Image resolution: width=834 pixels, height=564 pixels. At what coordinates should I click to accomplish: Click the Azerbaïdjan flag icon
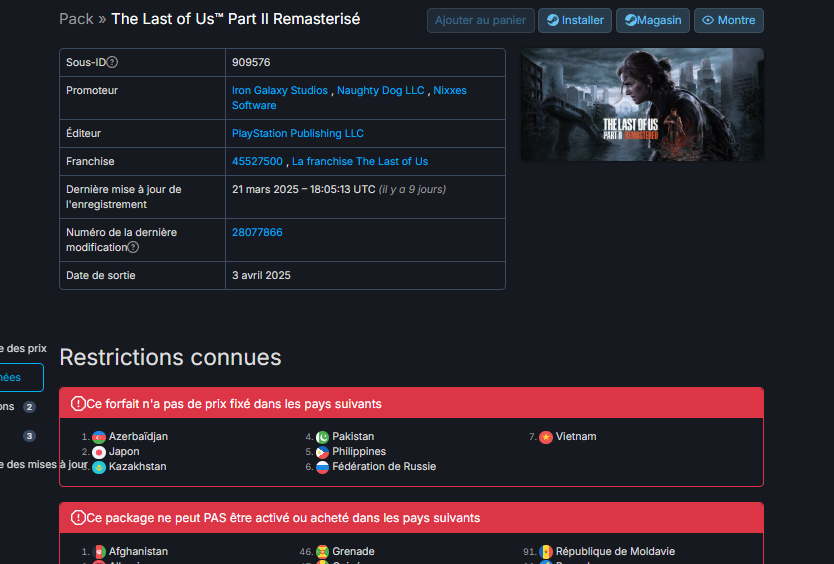[99, 437]
